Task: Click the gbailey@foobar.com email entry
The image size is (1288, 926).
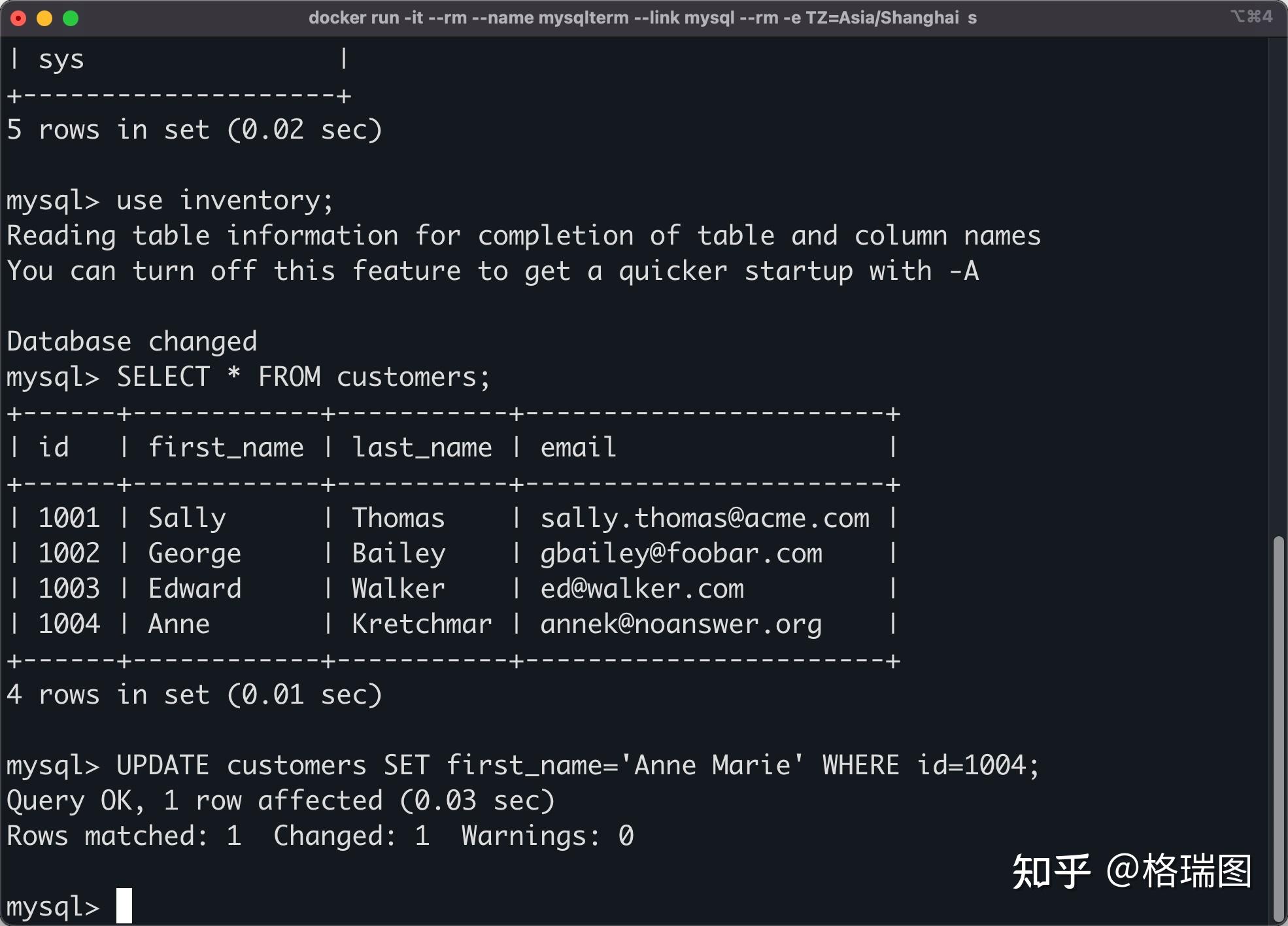Action: 681,554
